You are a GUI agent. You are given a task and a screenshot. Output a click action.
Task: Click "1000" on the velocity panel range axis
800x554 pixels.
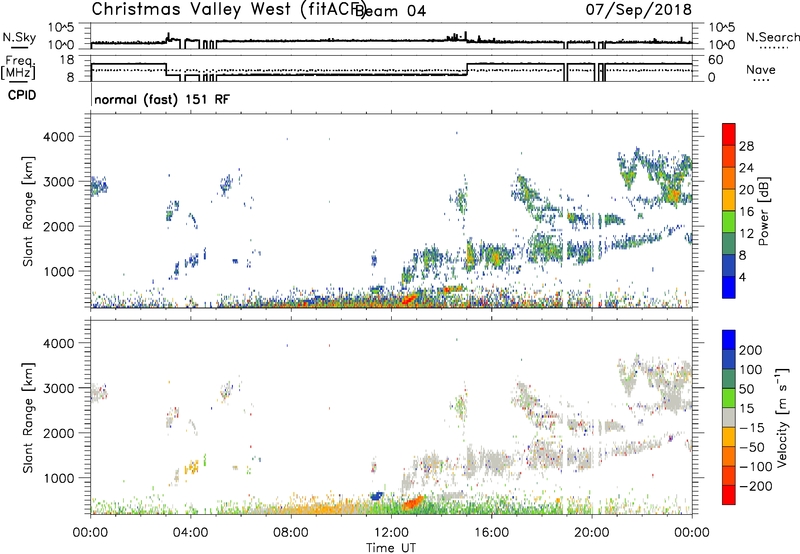pyautogui.click(x=58, y=478)
